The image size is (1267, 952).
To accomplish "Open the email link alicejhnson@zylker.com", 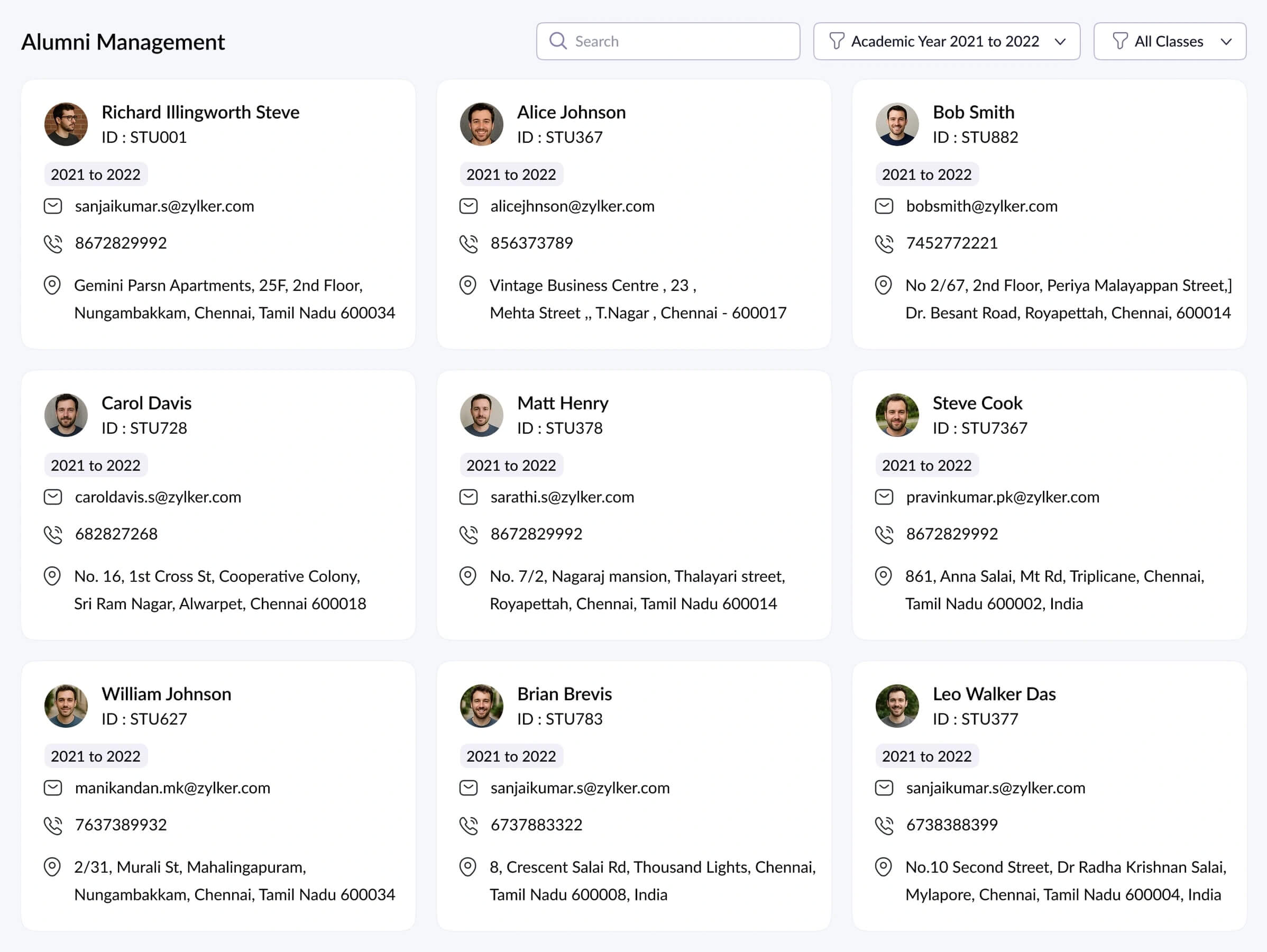I will point(572,206).
